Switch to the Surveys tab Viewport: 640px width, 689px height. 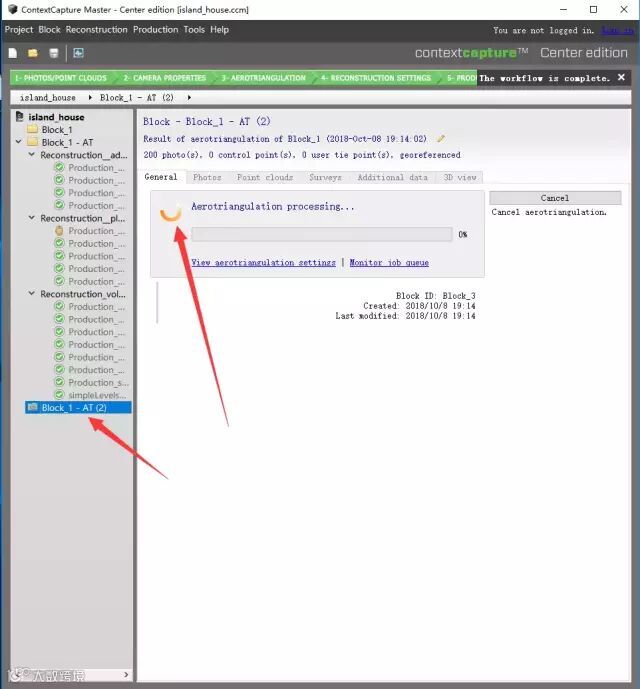(x=325, y=177)
